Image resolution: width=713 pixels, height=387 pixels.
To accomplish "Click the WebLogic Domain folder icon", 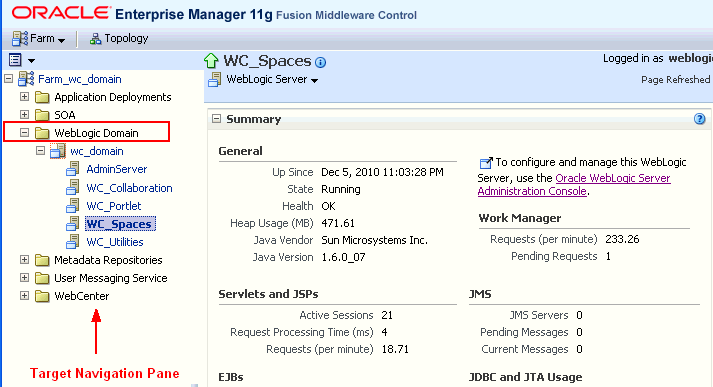I will coord(42,133).
